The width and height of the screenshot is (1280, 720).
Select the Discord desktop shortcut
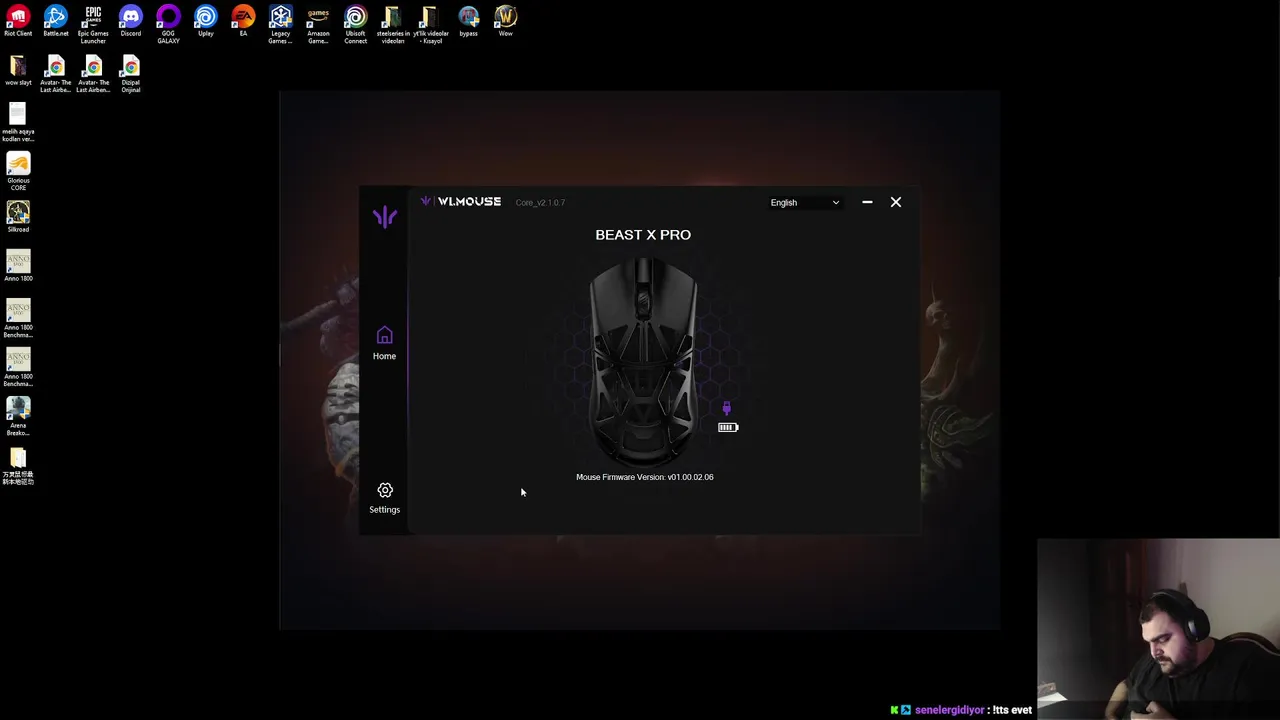point(131,22)
